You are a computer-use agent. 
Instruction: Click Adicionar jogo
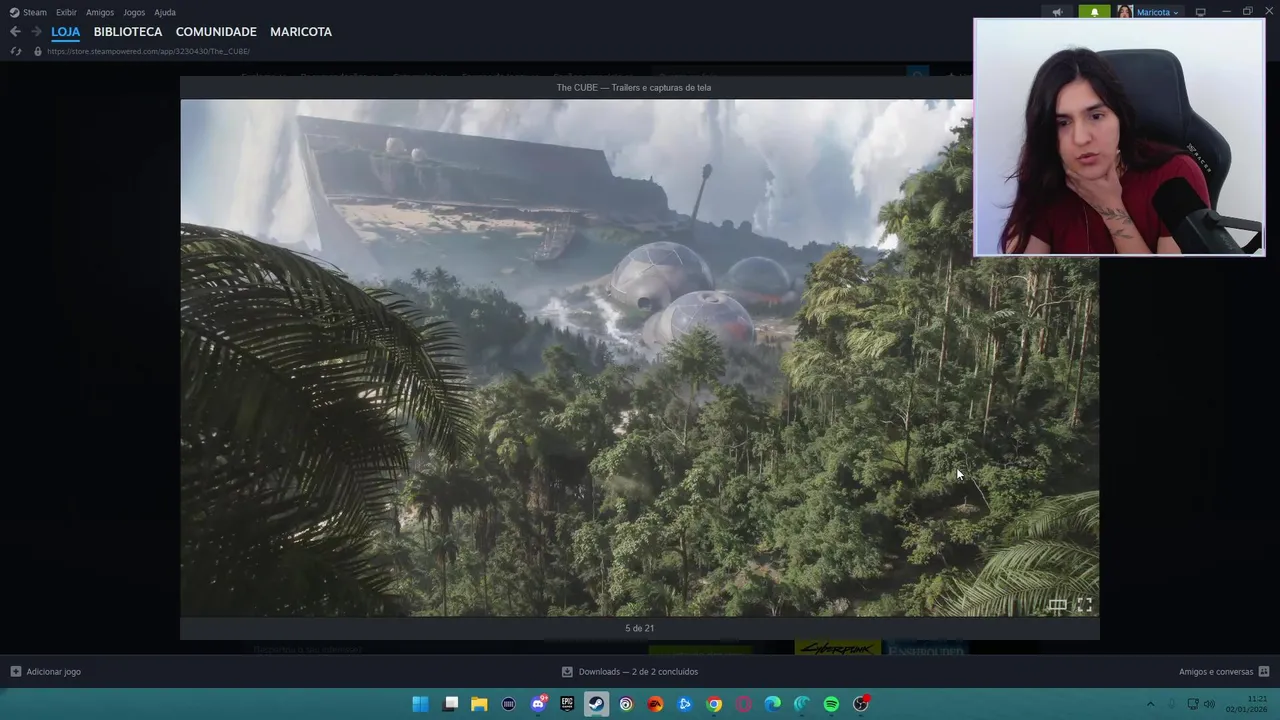pyautogui.click(x=45, y=672)
